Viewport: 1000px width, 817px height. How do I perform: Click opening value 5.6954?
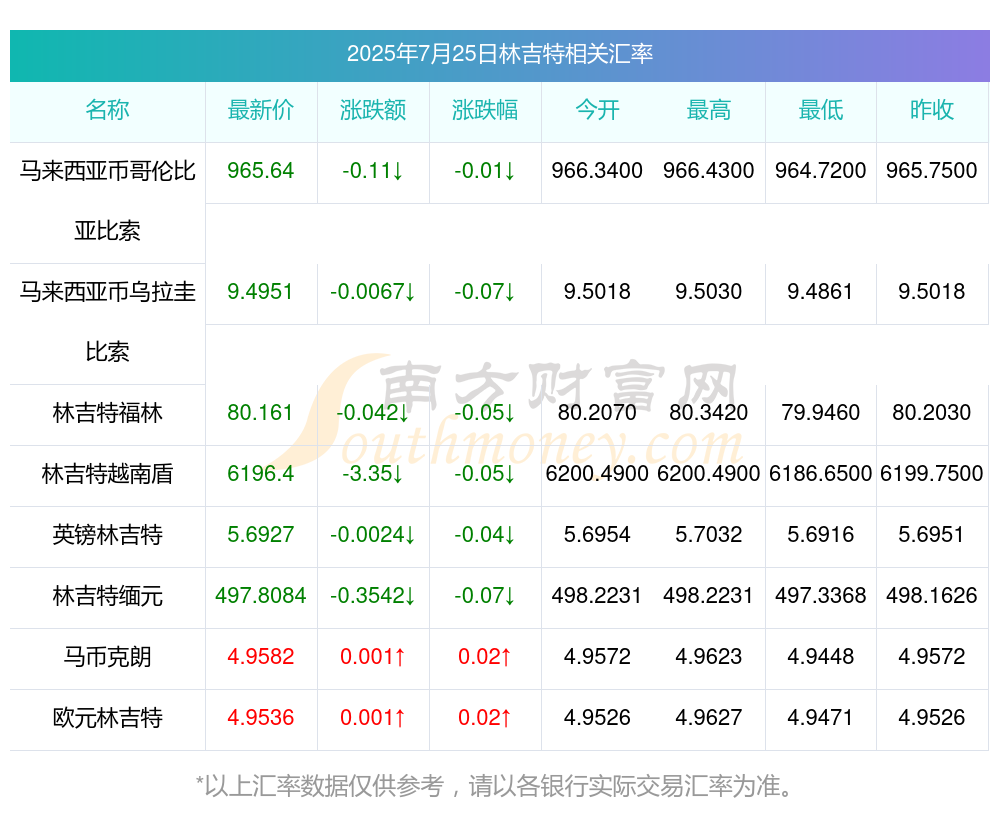pyautogui.click(x=597, y=534)
